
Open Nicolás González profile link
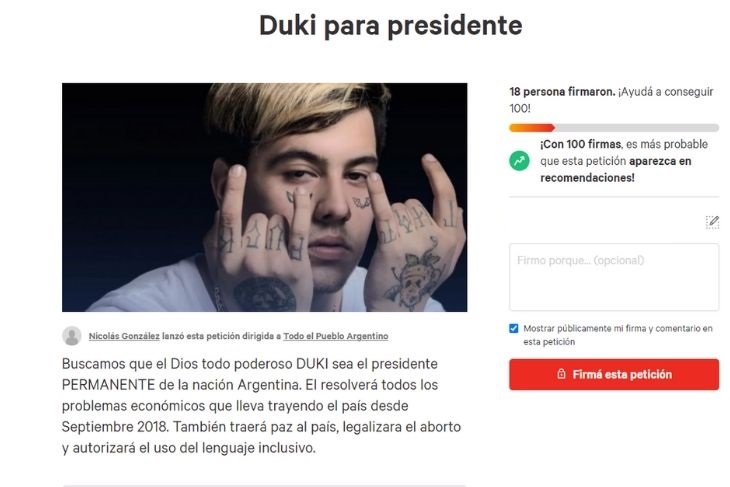(x=124, y=336)
